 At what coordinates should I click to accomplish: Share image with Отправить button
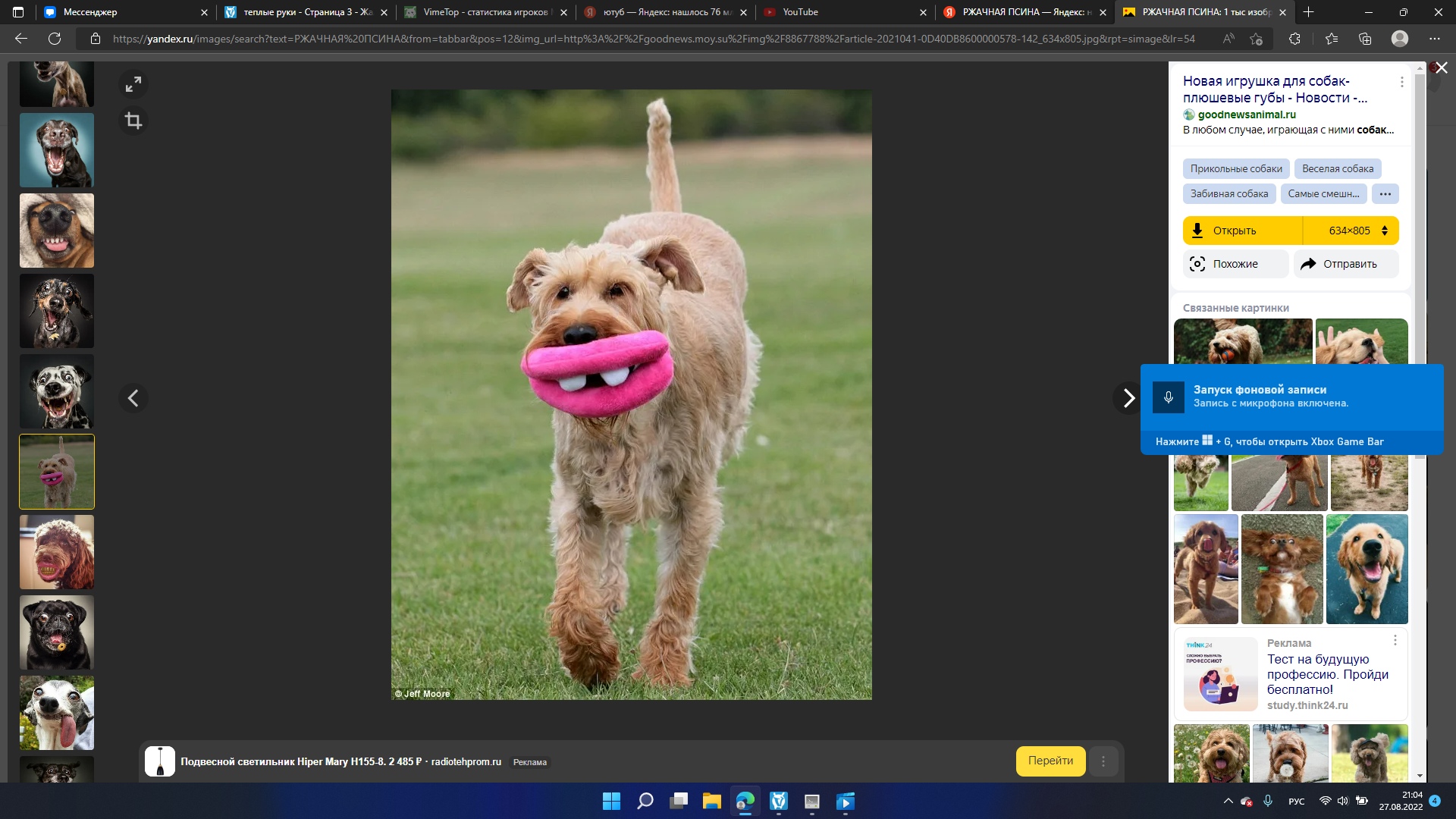click(x=1346, y=264)
